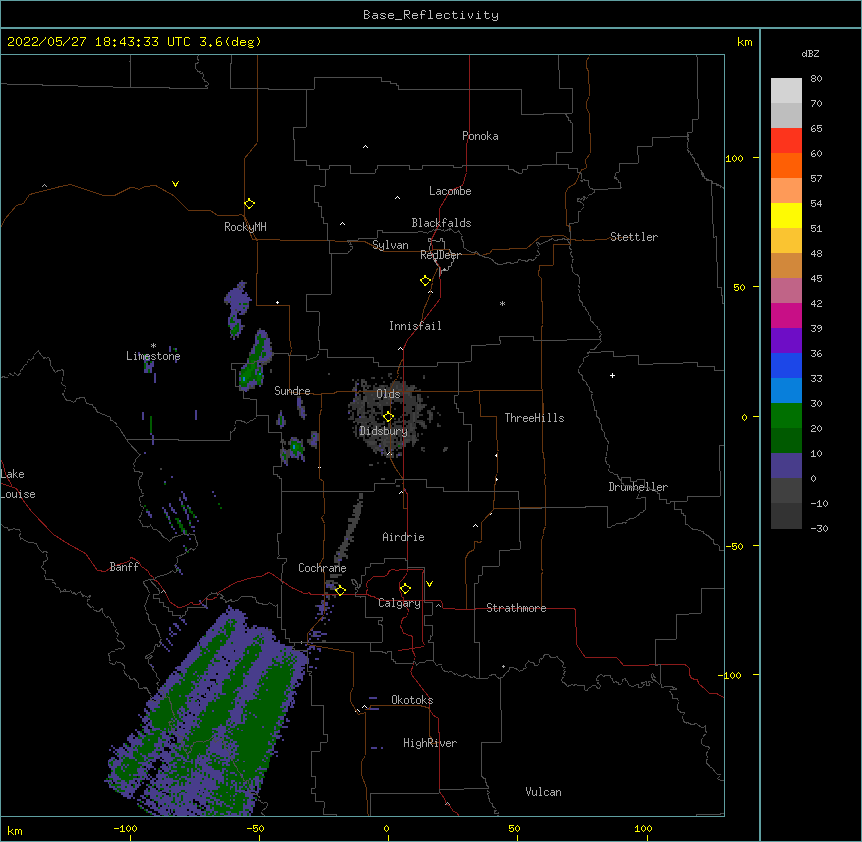Click the green echo cell northwest of Sundre
Screen dimensions: 862x842
[x=256, y=360]
